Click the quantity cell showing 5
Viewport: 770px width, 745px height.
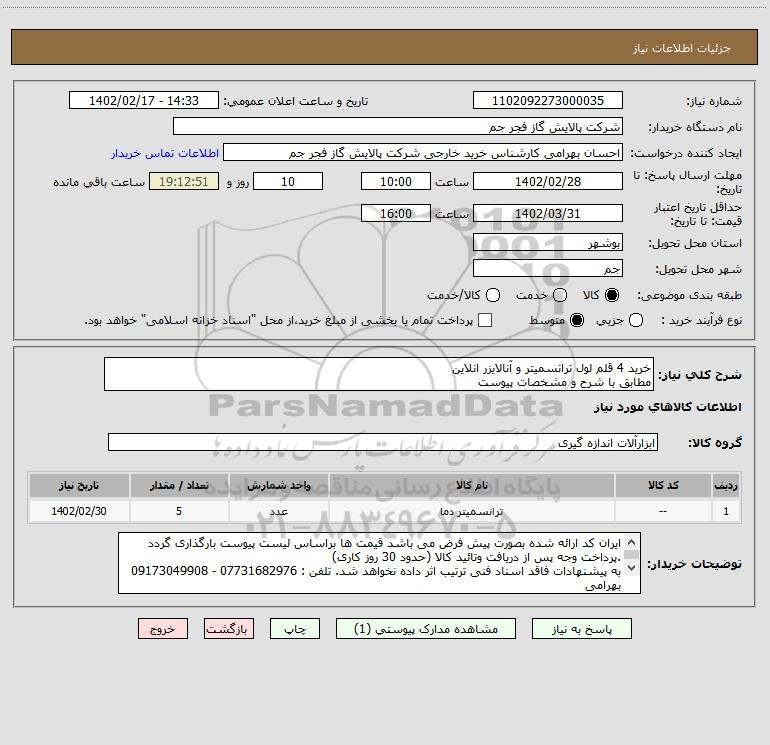coord(179,511)
